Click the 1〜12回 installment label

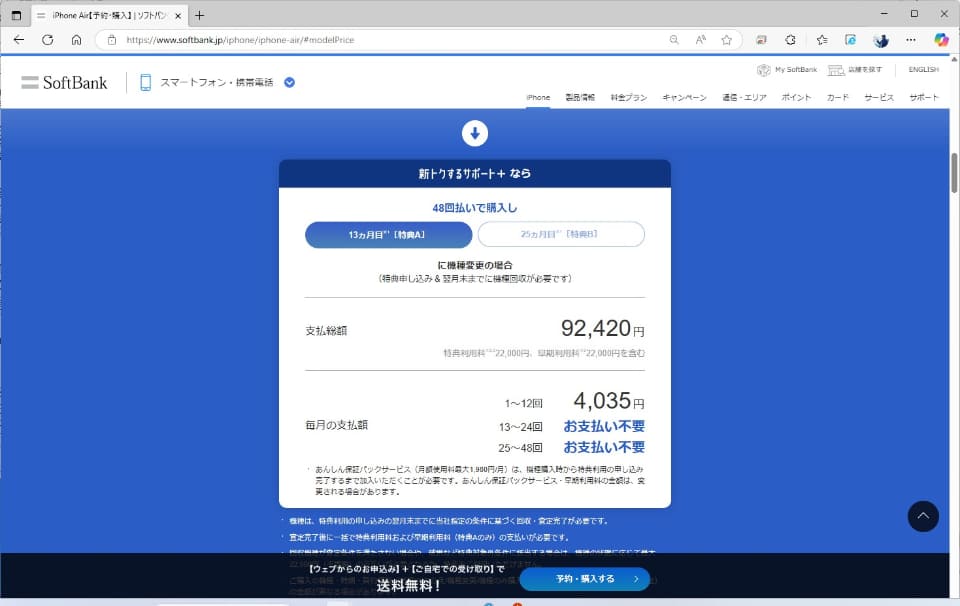point(523,403)
